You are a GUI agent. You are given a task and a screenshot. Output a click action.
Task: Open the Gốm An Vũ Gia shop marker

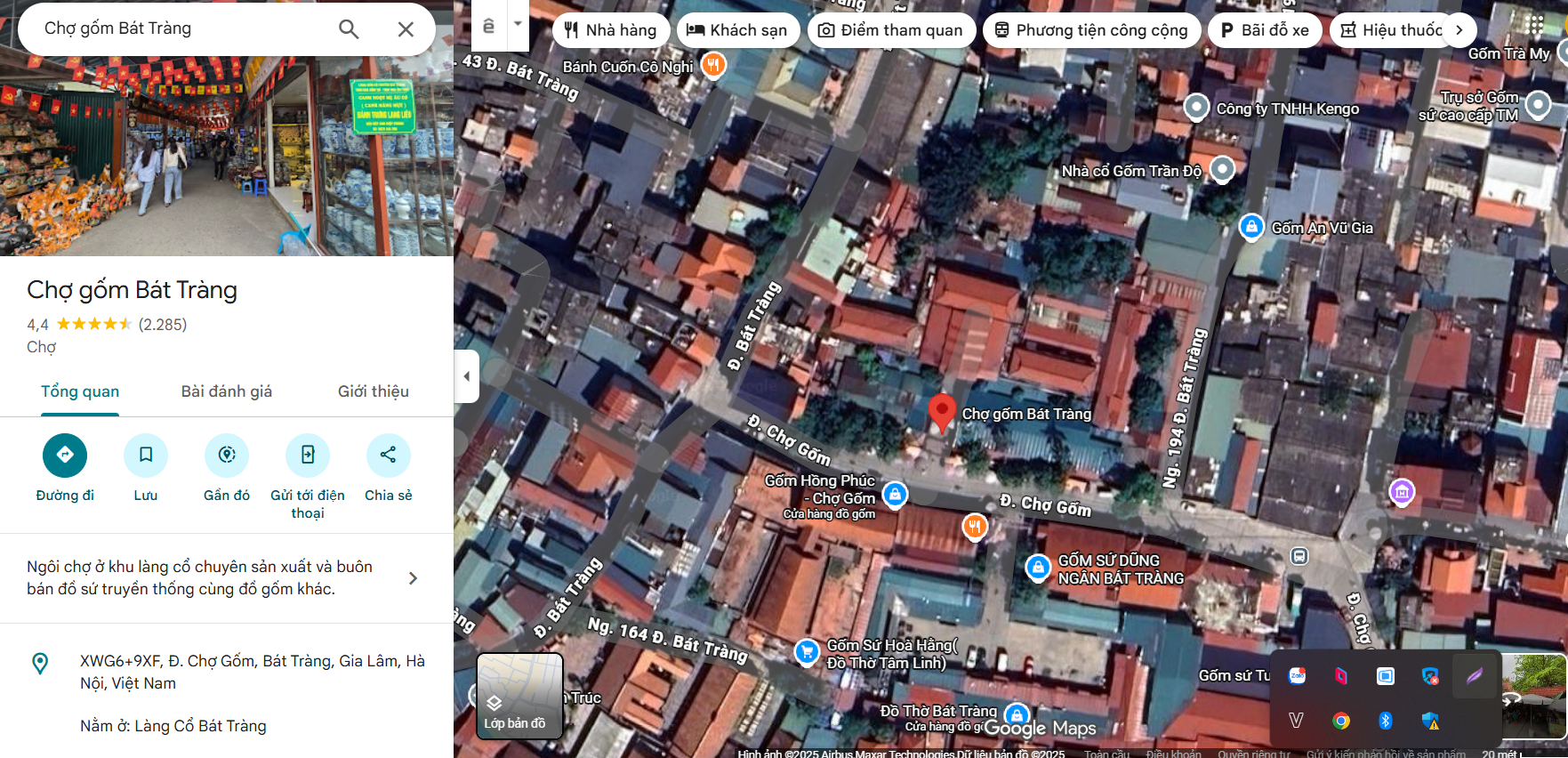pyautogui.click(x=1251, y=227)
